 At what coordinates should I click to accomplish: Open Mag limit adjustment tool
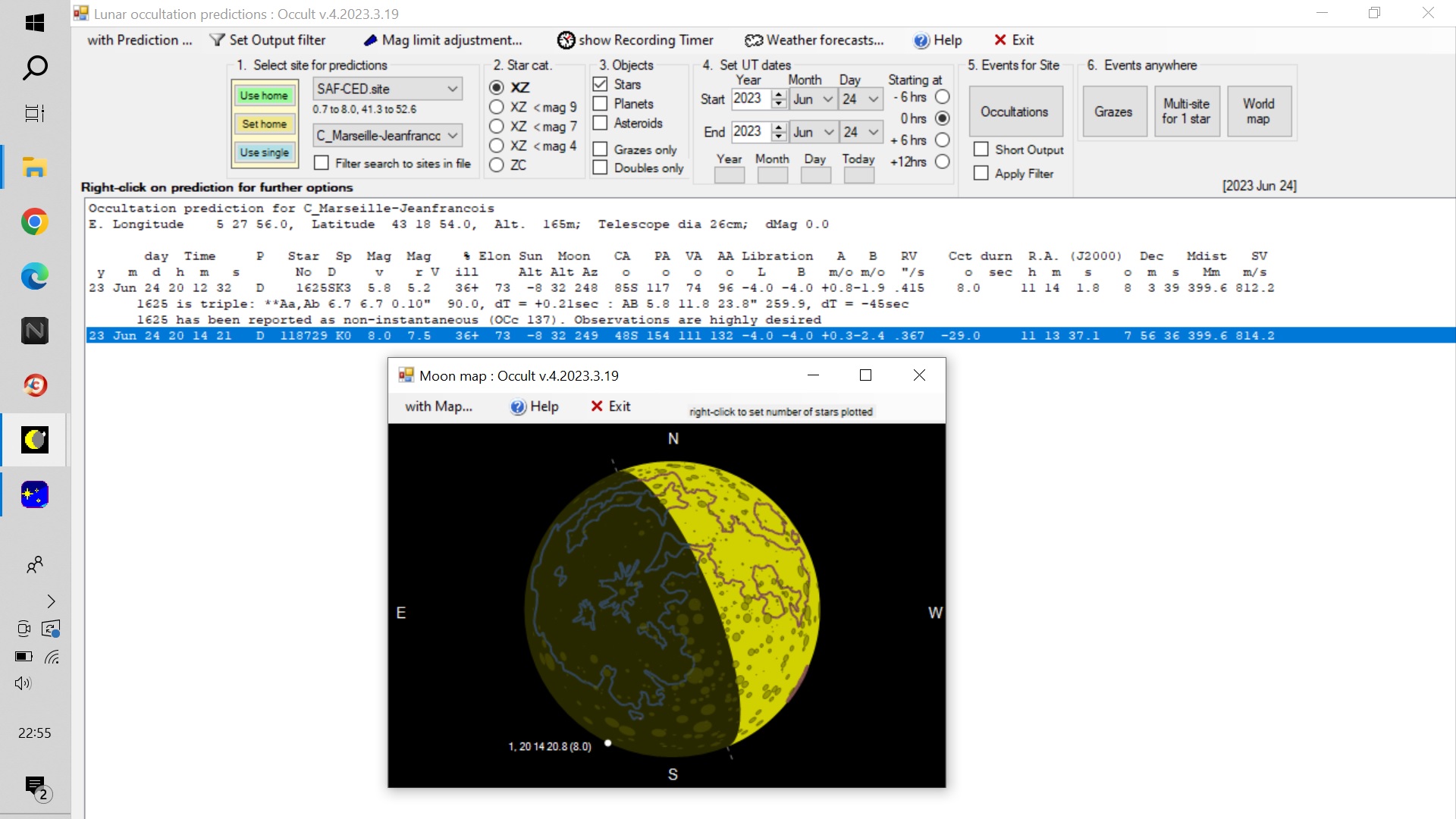tap(443, 40)
